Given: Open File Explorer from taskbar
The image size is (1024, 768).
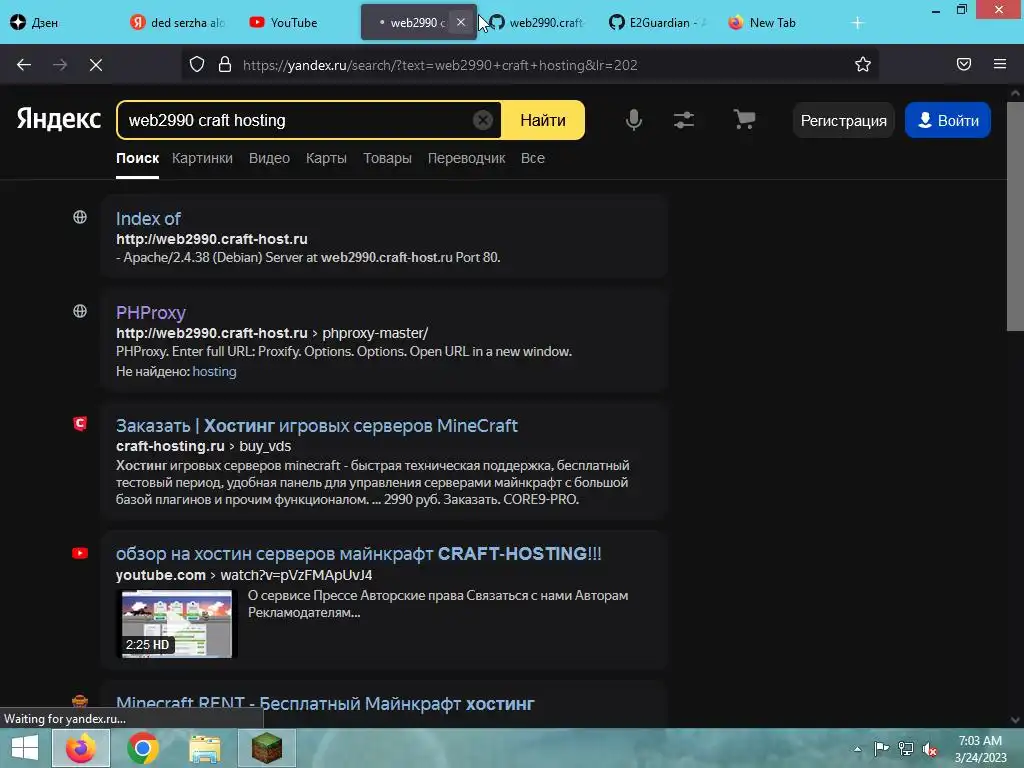Looking at the screenshot, I should 205,748.
